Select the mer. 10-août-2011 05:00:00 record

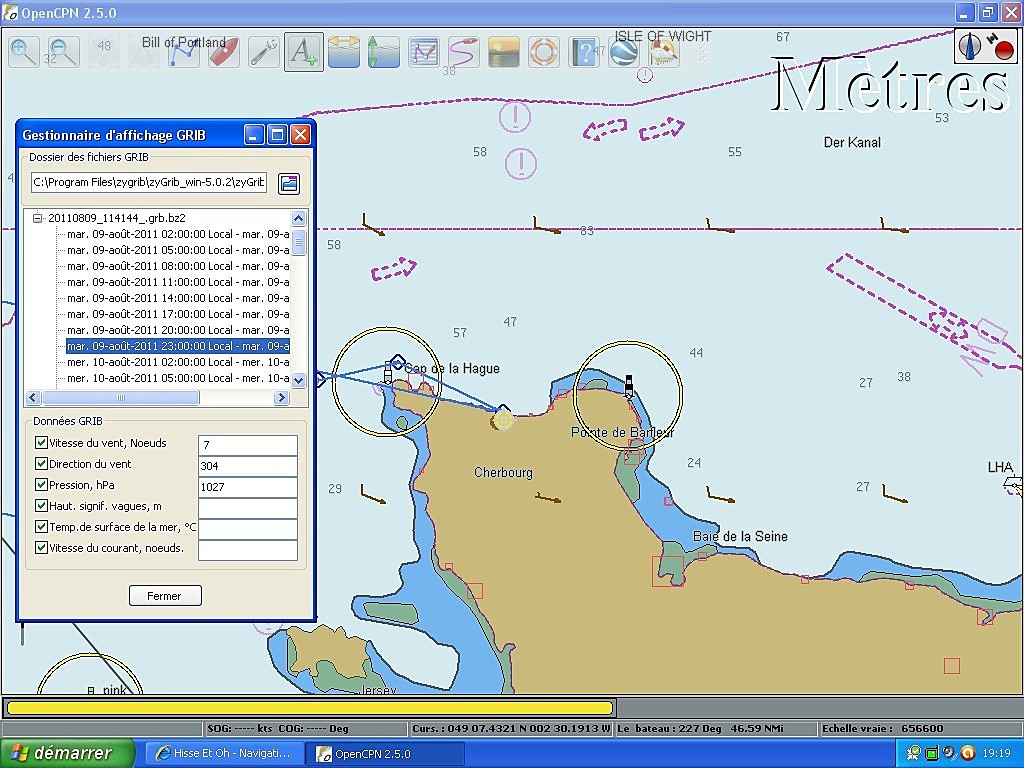(178, 378)
